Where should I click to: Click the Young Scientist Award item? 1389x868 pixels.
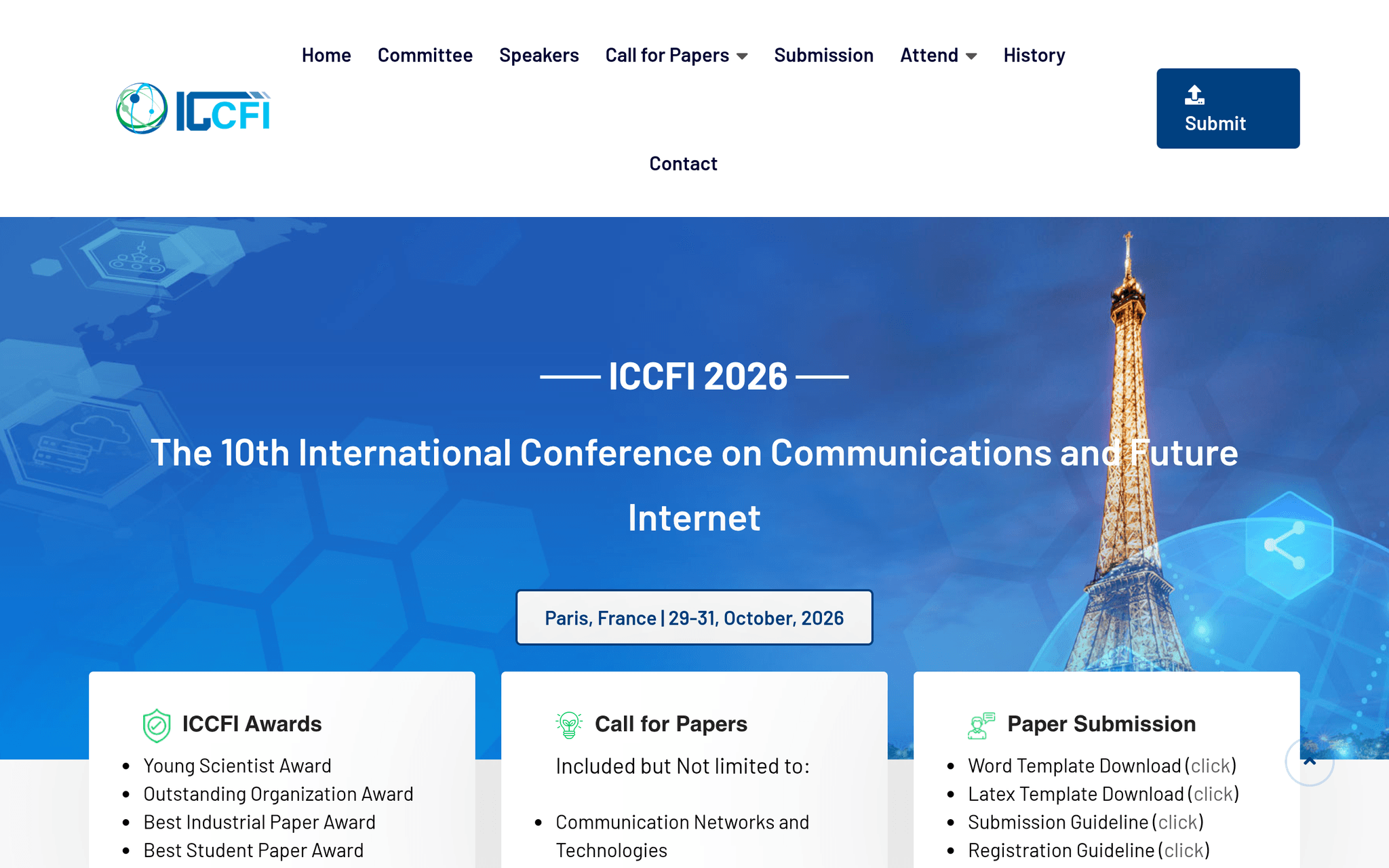click(x=237, y=766)
